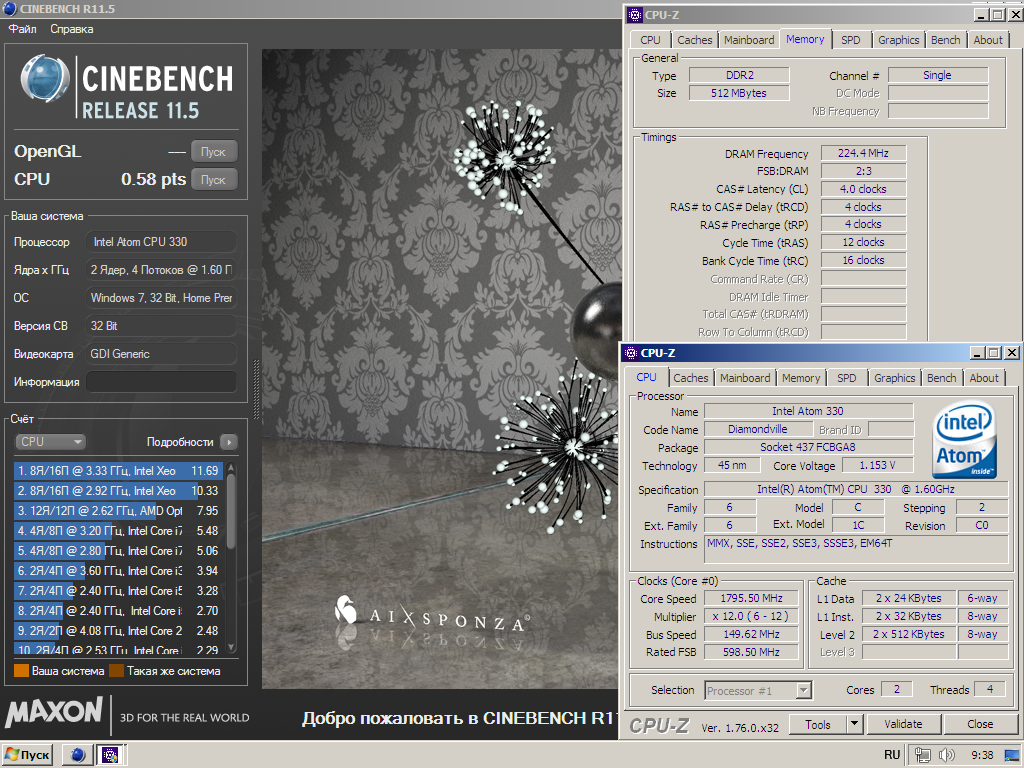Click the 'Информация' input field
The width and height of the screenshot is (1024, 768).
(161, 382)
